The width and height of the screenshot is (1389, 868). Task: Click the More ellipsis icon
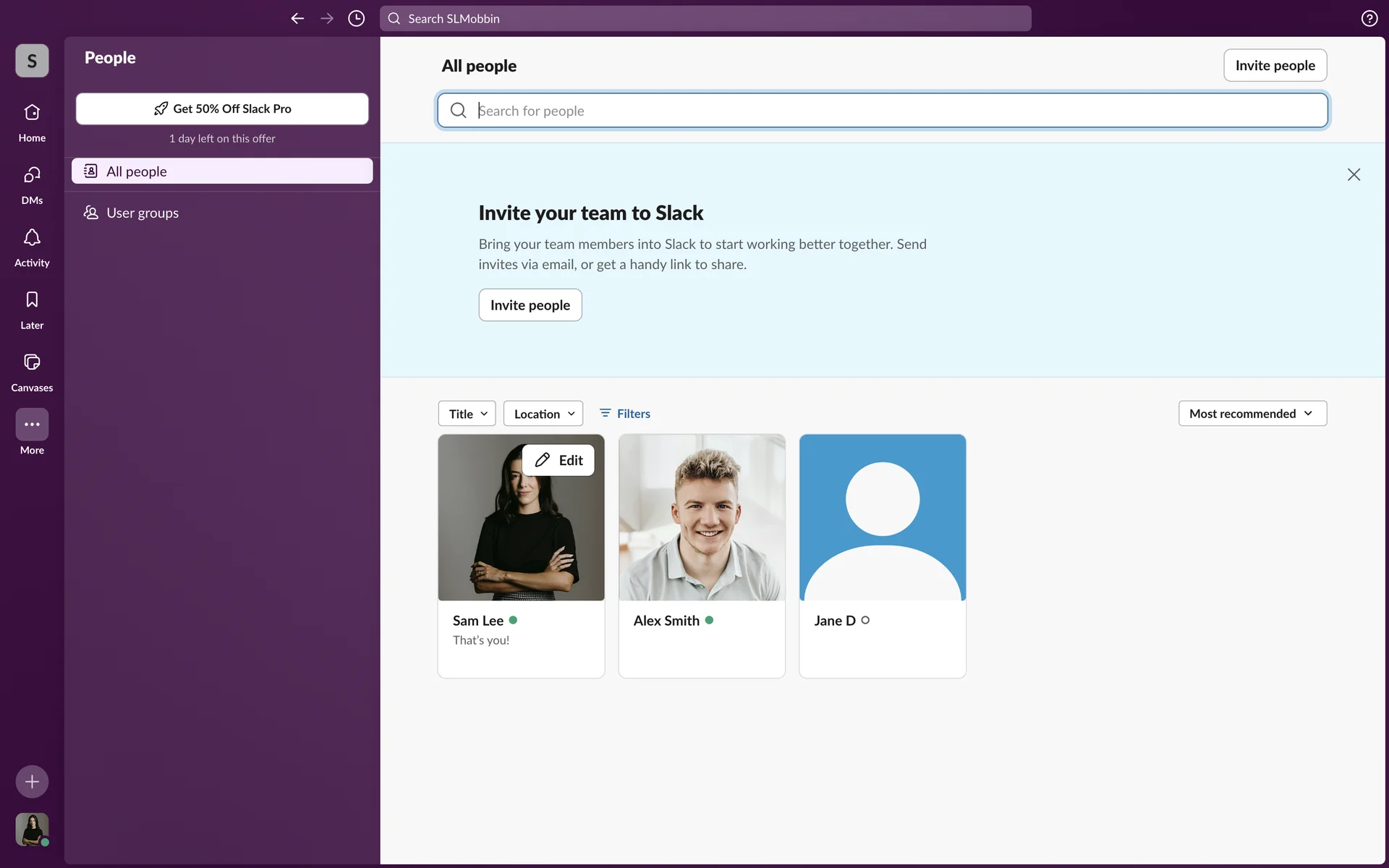32,425
